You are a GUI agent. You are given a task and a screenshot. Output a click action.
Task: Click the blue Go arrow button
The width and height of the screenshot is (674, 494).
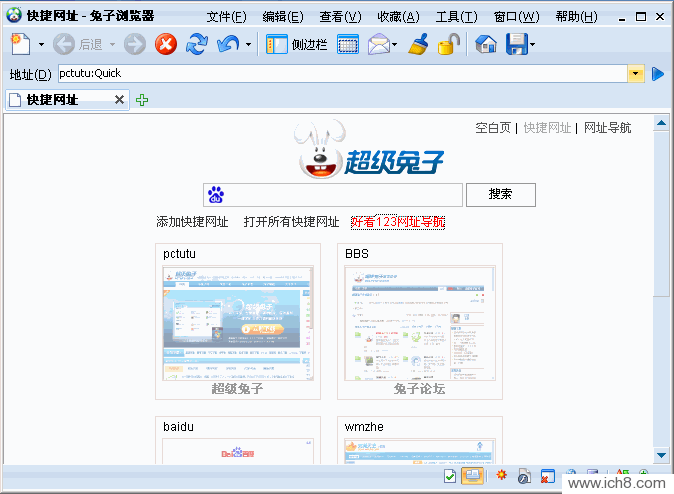658,74
